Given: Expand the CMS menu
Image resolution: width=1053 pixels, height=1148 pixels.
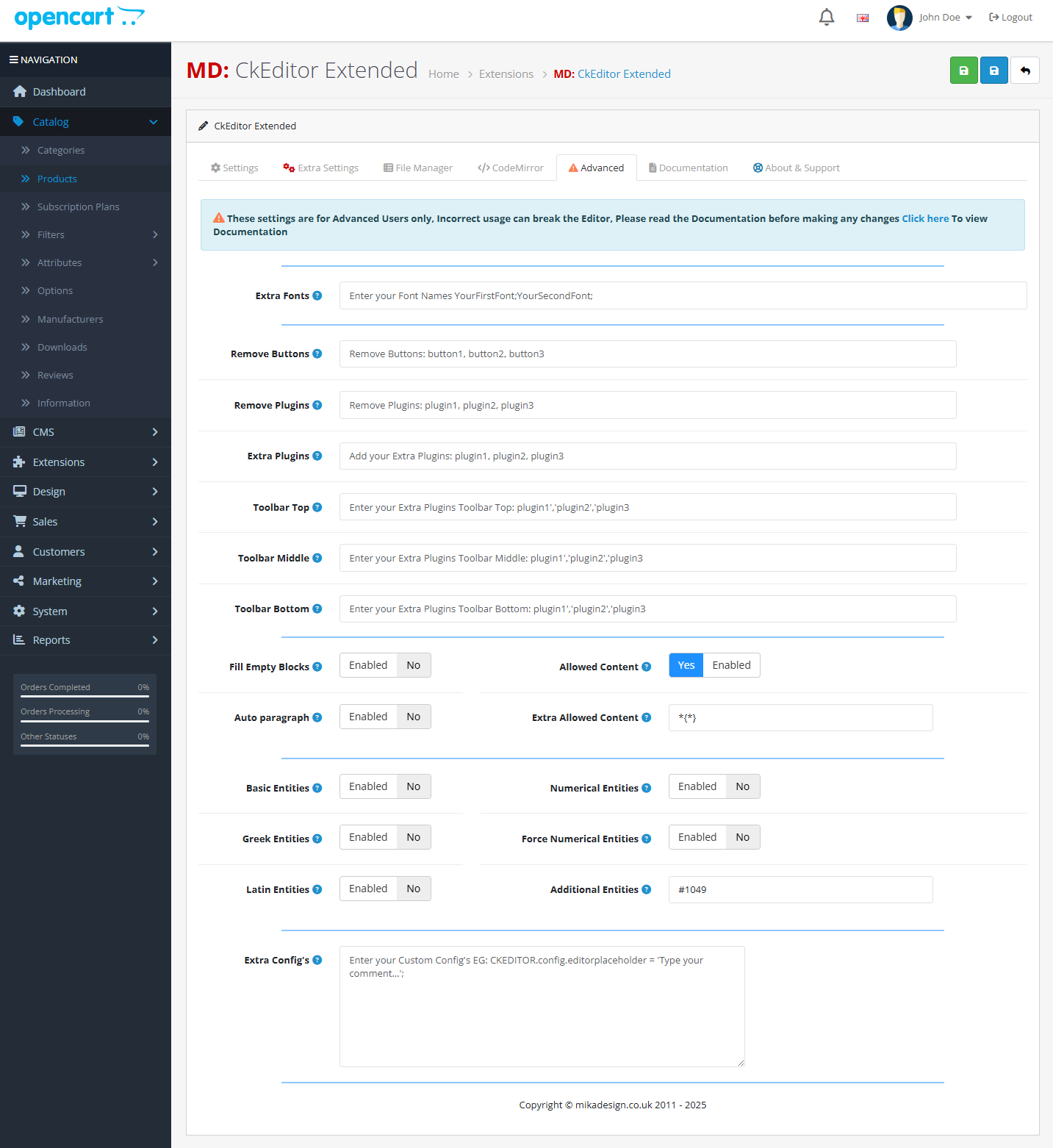Looking at the screenshot, I should click(x=85, y=432).
